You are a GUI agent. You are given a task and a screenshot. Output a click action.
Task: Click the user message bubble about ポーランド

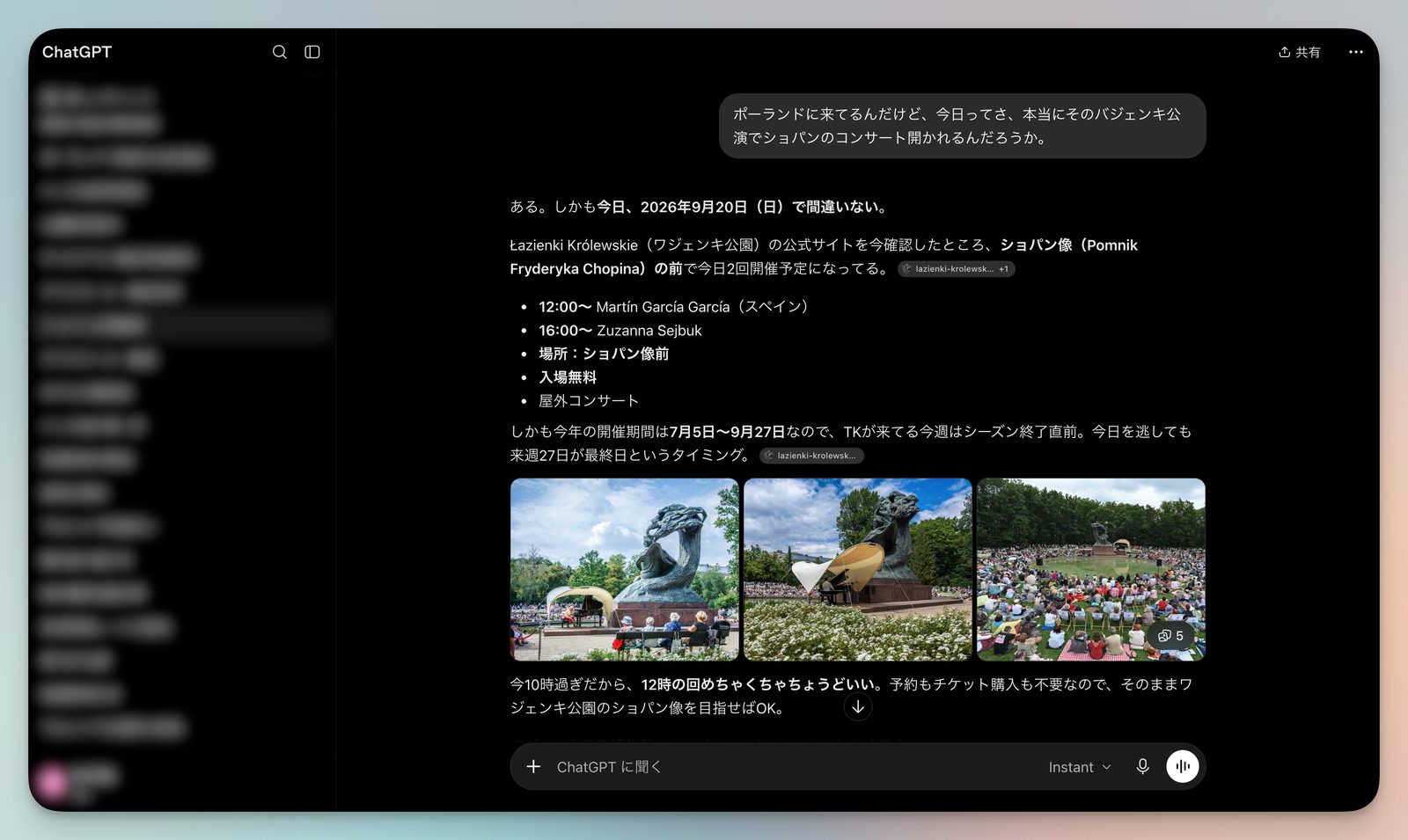(x=963, y=126)
